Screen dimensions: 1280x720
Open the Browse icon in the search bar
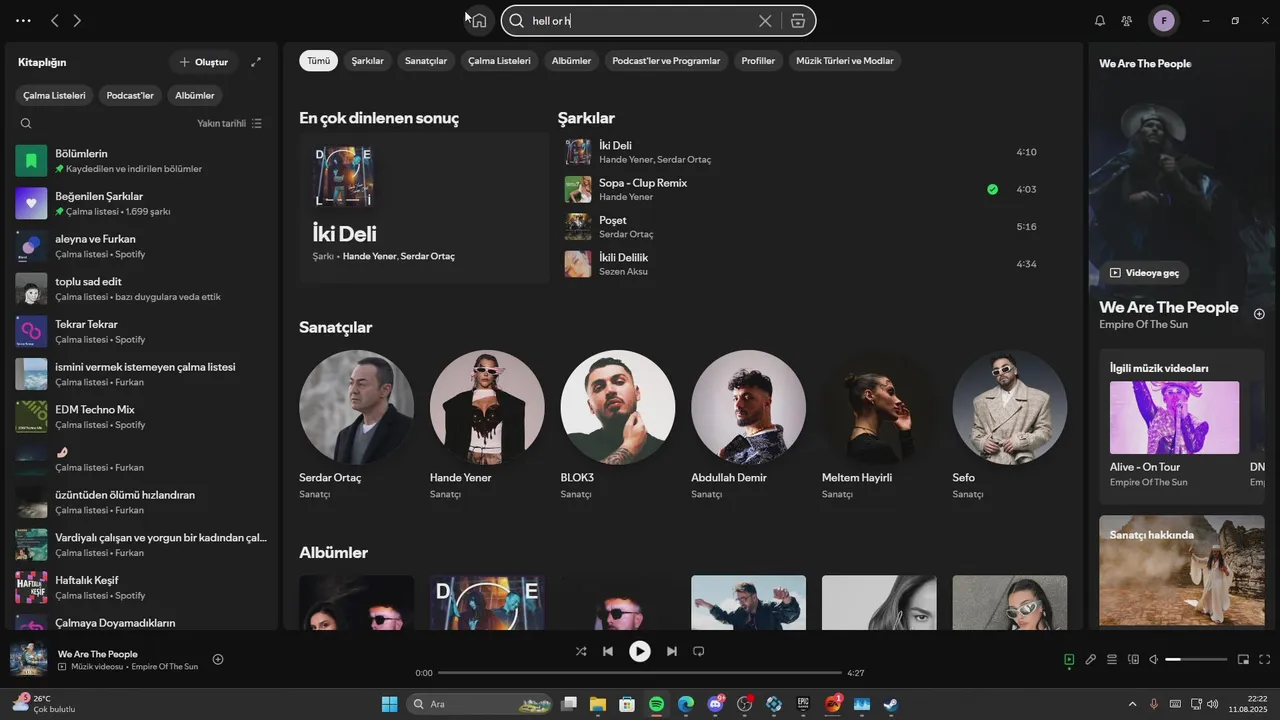pyautogui.click(x=797, y=21)
